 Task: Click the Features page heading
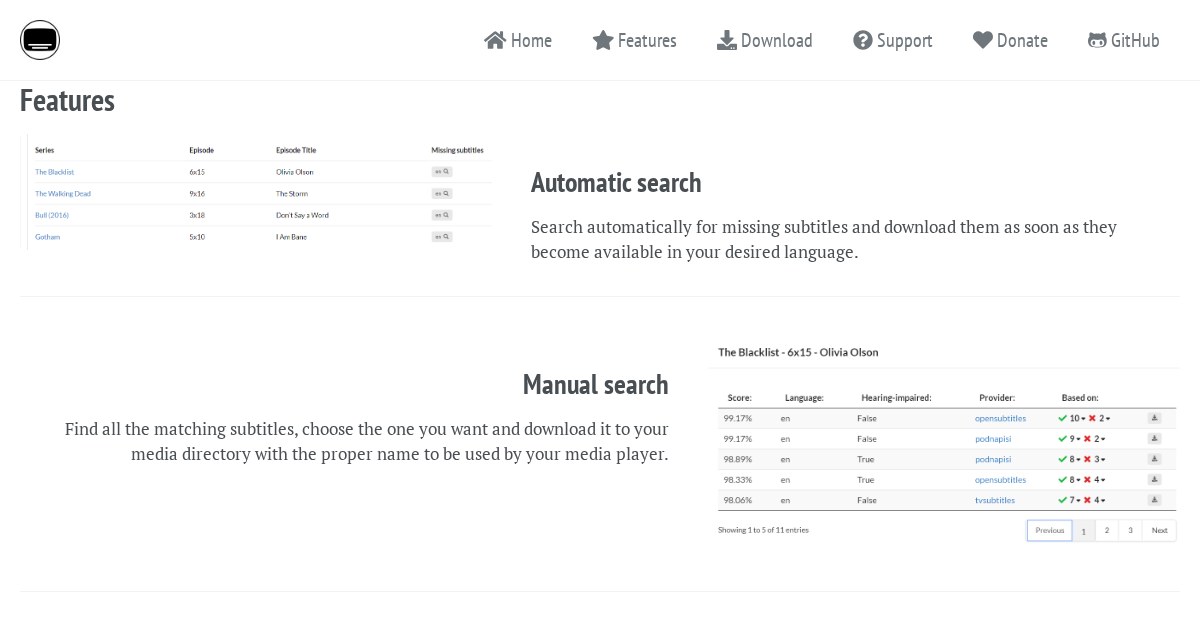click(67, 100)
